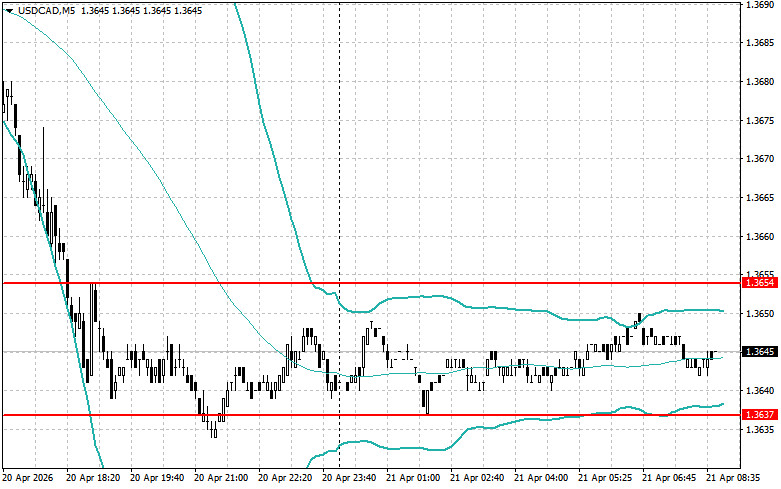This screenshot has height=489, width=781.
Task: Click the '21 Apr 08:35' time label
Action: tap(734, 478)
